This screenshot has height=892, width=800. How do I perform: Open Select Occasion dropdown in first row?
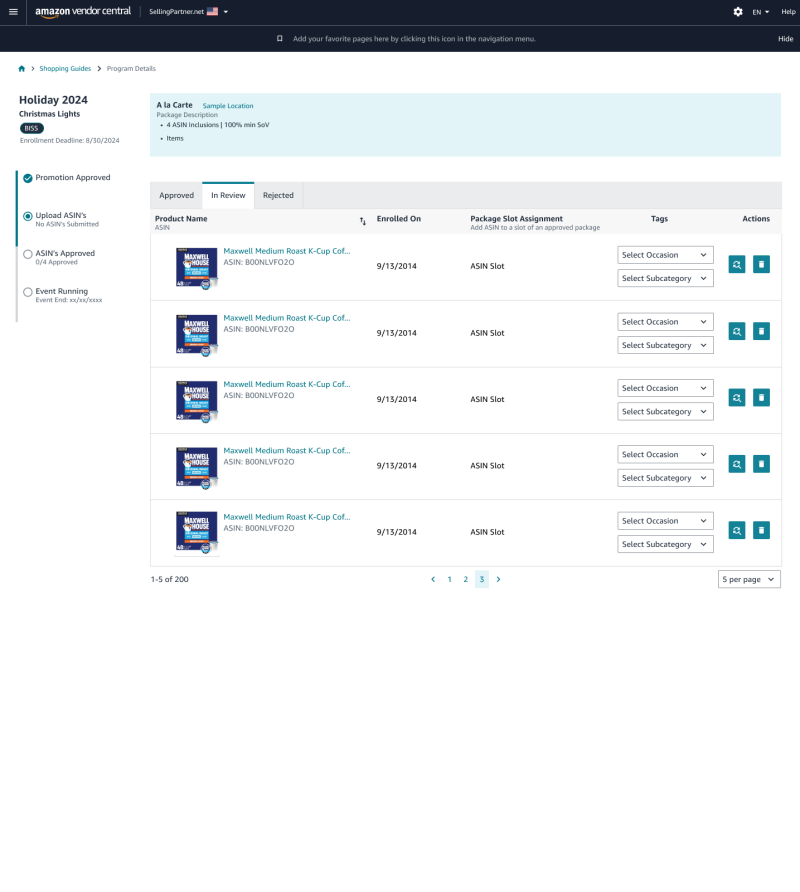pos(665,255)
